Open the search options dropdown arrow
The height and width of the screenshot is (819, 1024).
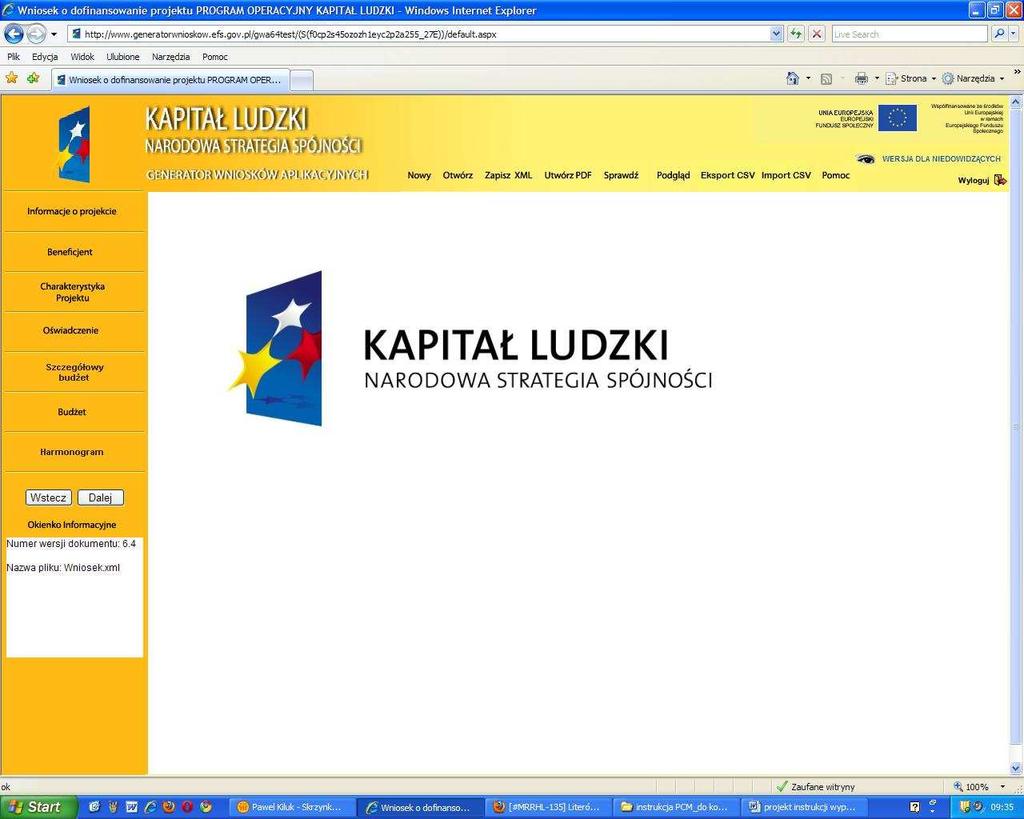tap(1014, 34)
